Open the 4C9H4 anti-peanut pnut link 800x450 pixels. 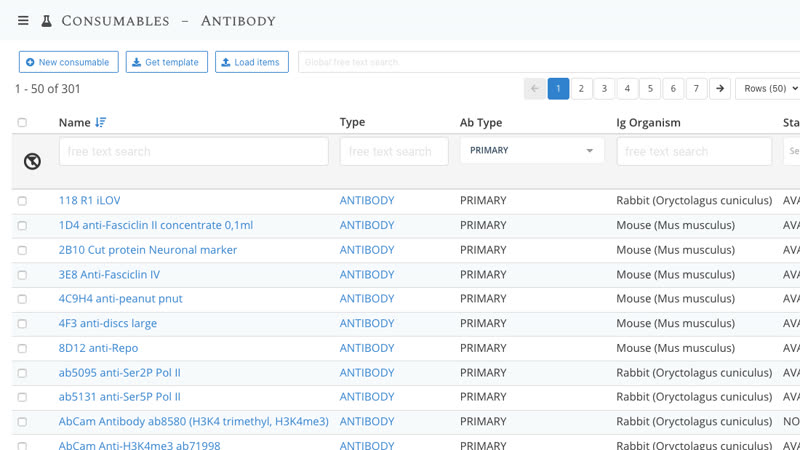pyautogui.click(x=120, y=298)
